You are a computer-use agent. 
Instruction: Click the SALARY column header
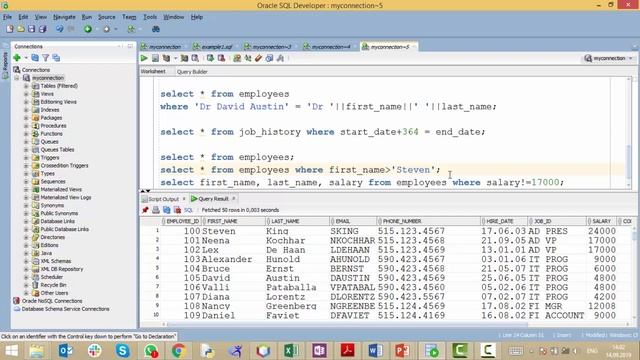coord(601,221)
